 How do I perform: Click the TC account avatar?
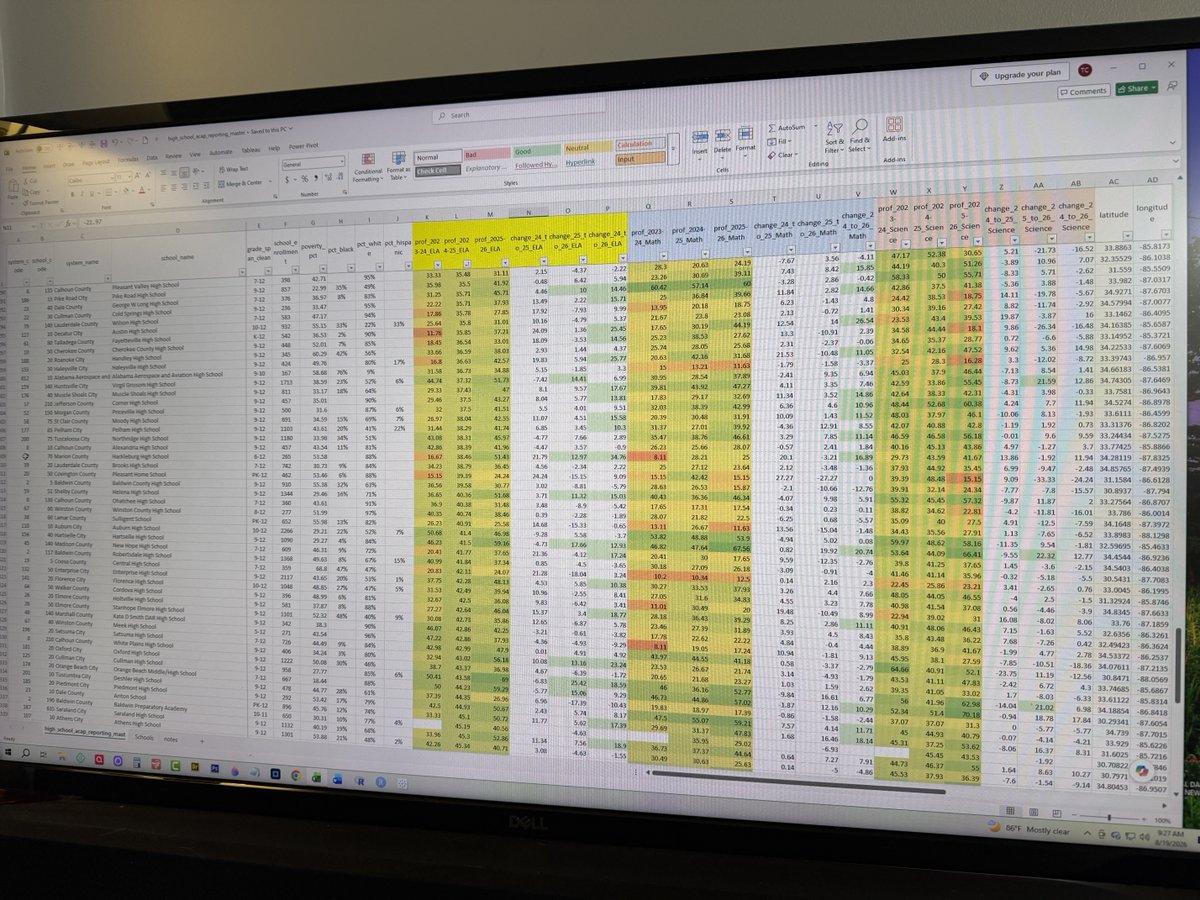[1085, 70]
